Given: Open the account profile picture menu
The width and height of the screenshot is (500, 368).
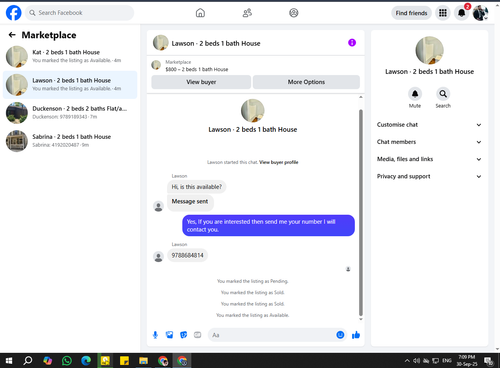Looking at the screenshot, I should 480,13.
